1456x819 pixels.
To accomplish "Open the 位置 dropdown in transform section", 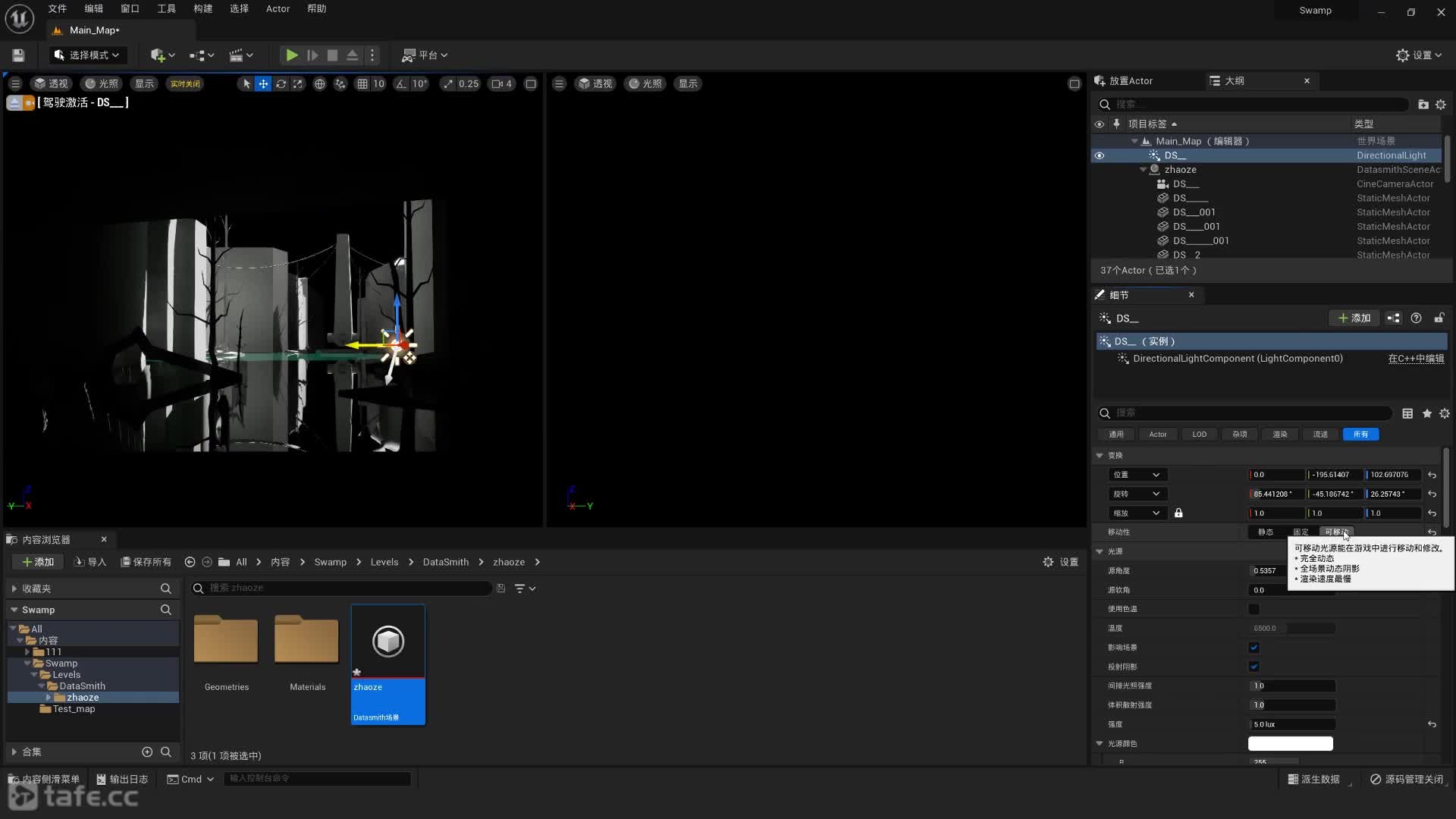I will tap(1137, 475).
